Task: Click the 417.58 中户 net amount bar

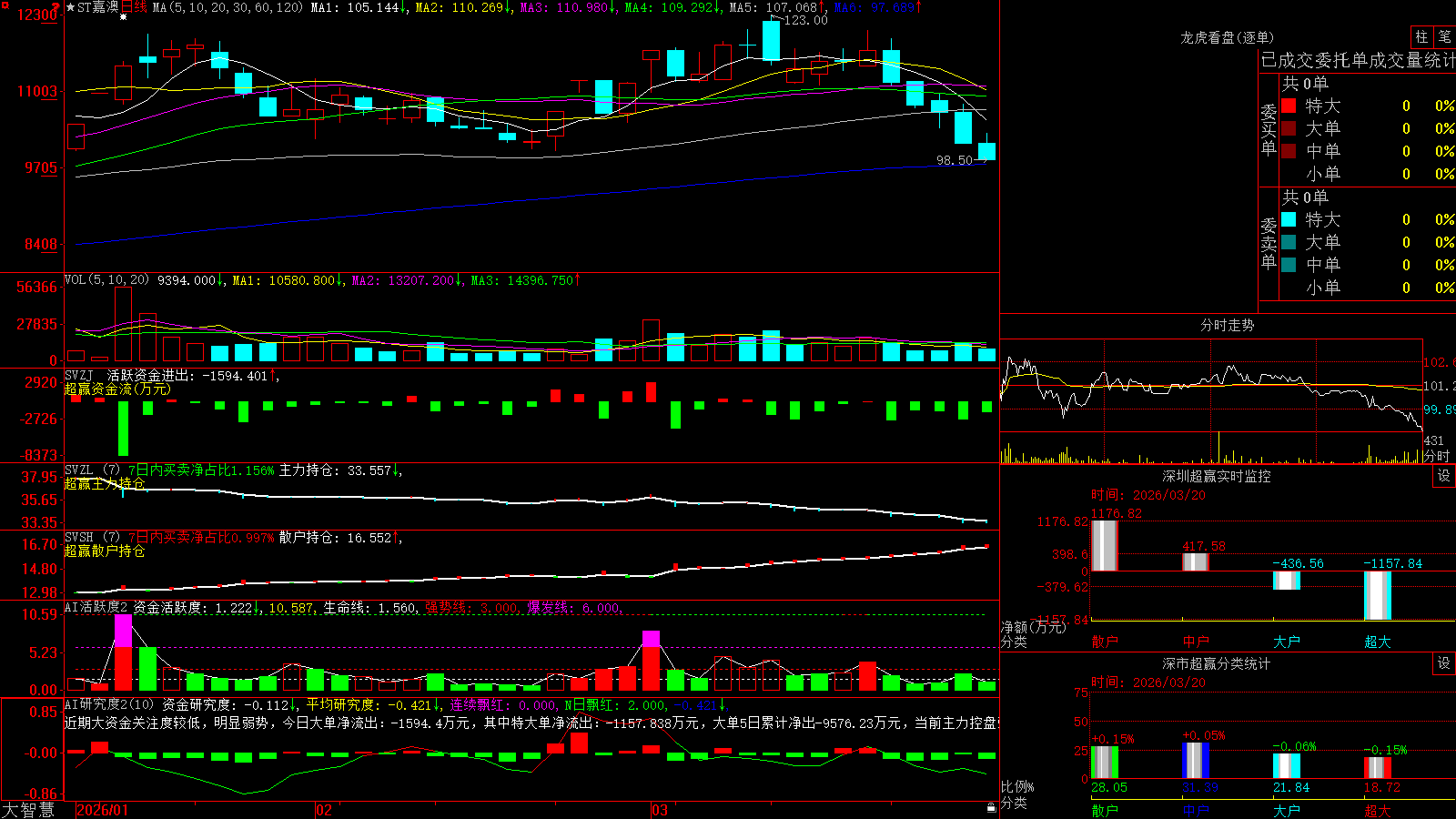Action: 1195,561
